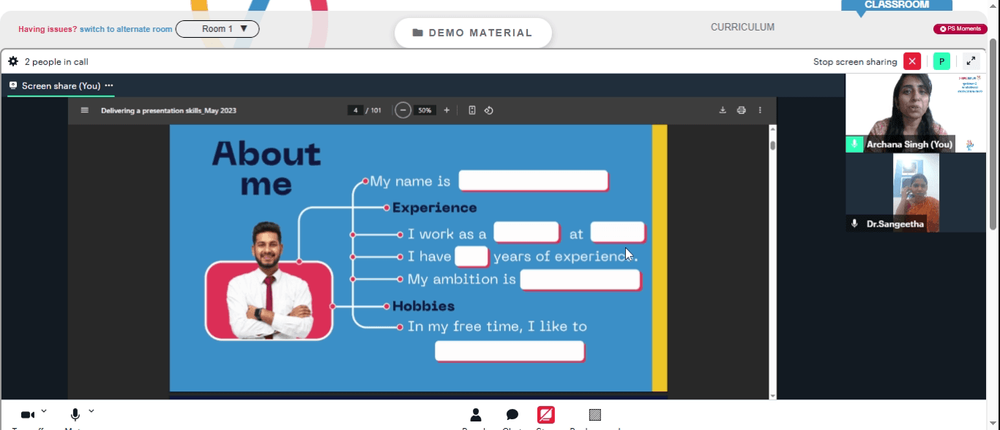Click the PS Moments button

coord(960,29)
